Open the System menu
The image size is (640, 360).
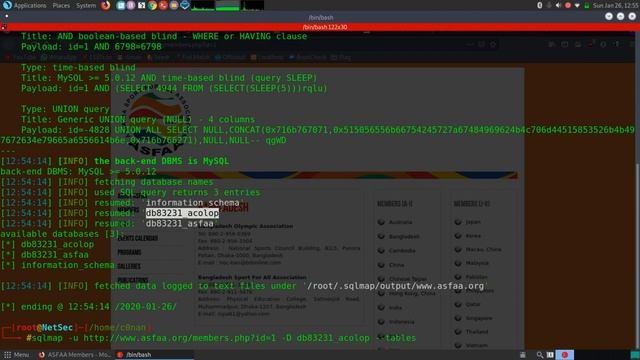tap(86, 5)
